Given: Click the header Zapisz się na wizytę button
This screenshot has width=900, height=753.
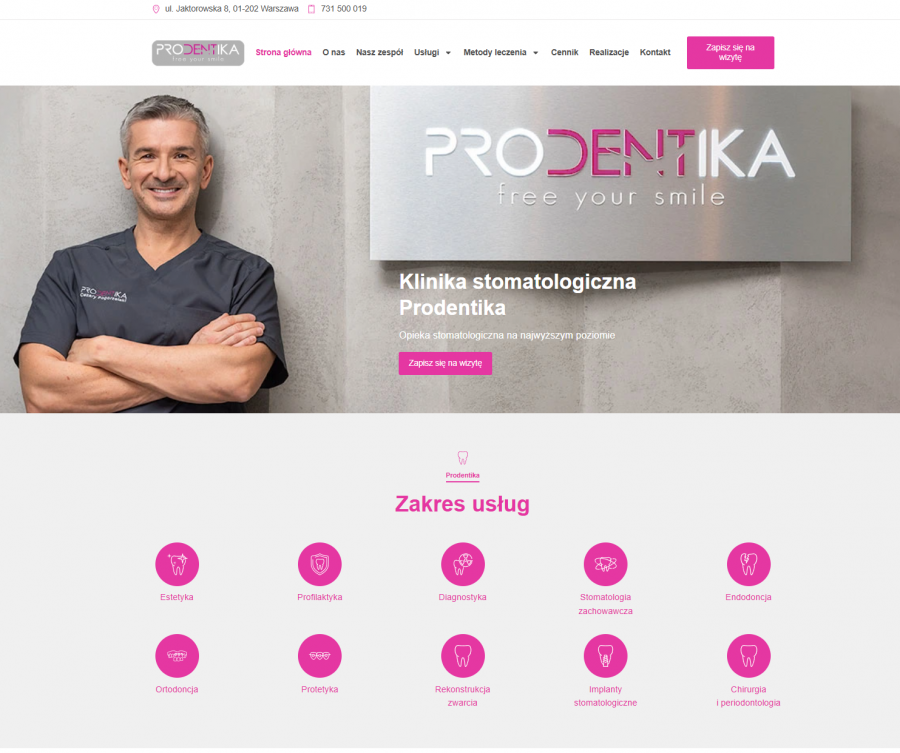Looking at the screenshot, I should tap(730, 53).
